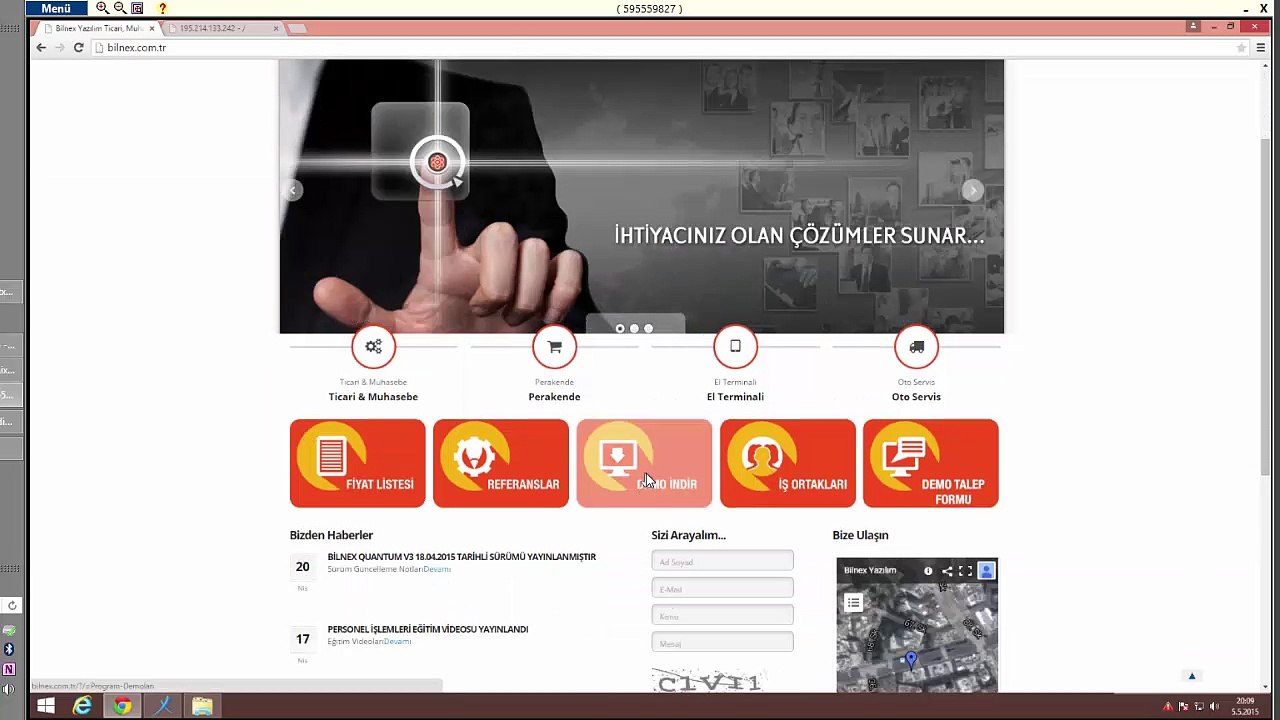1280x720 pixels.
Task: Zoom out with the viewer magnifier minus icon
Action: pyautogui.click(x=120, y=8)
